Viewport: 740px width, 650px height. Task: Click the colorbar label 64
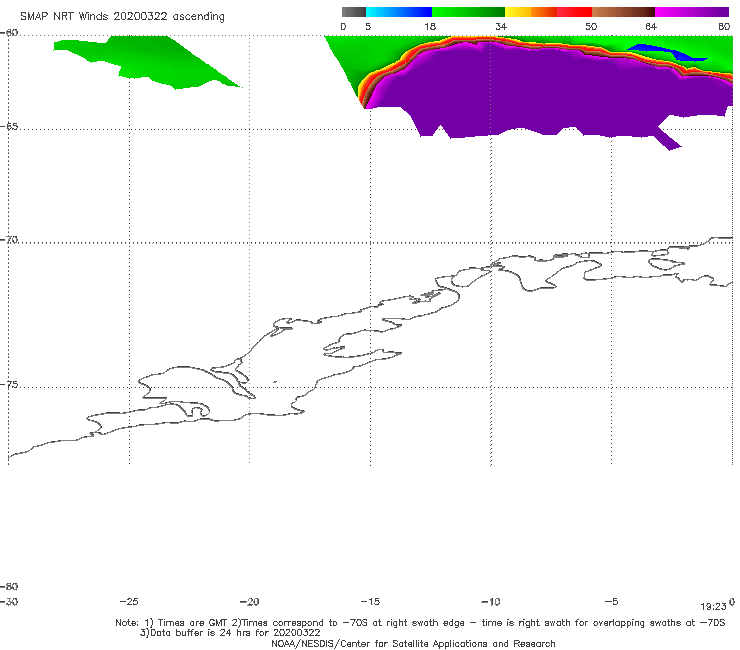(x=651, y=26)
